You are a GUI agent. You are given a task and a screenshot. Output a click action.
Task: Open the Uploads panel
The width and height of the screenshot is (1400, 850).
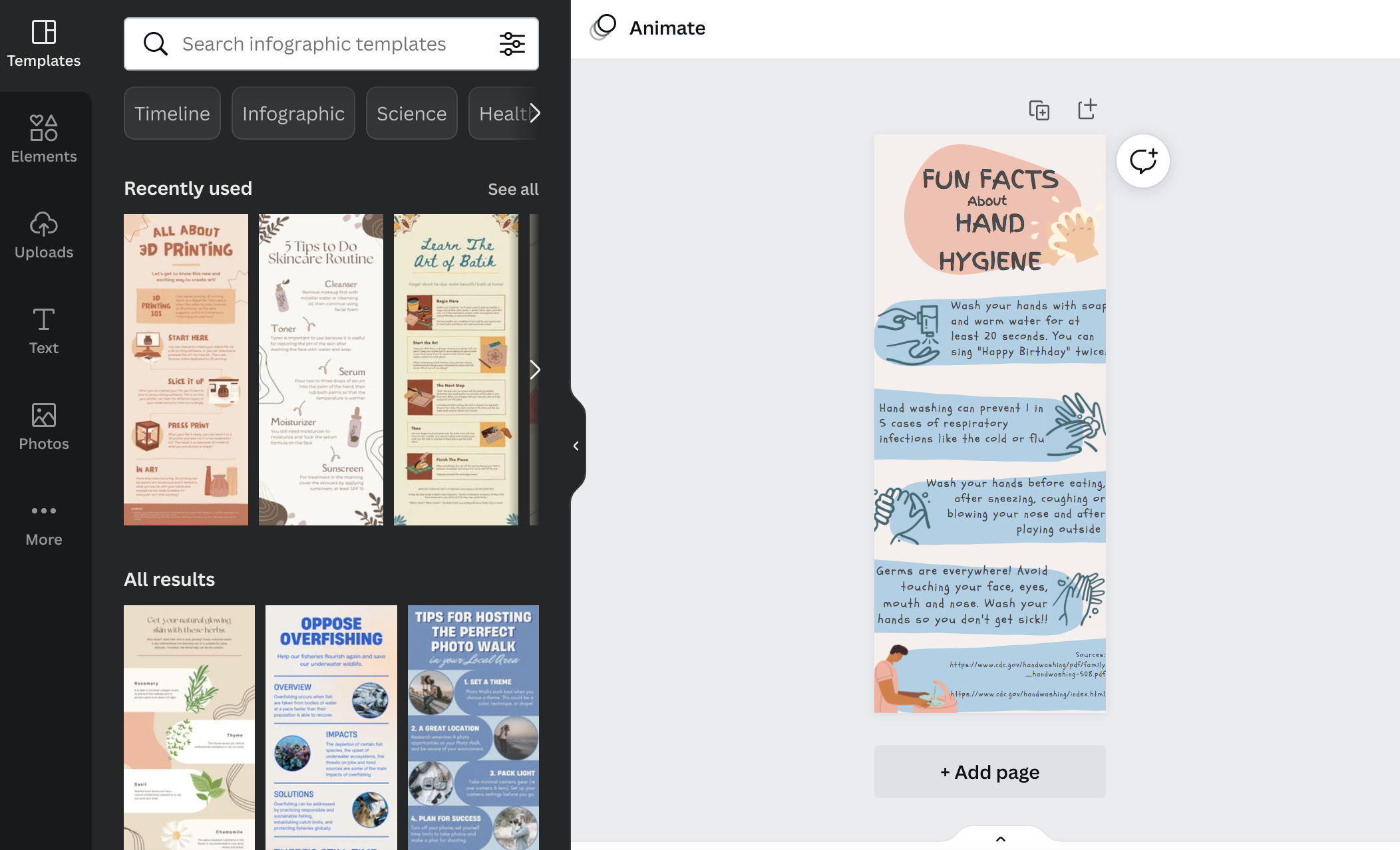pyautogui.click(x=44, y=235)
